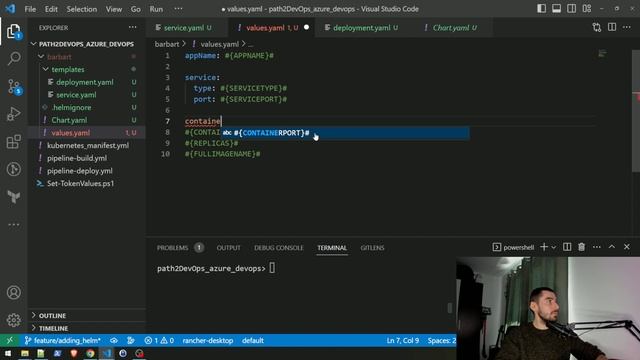640x360 pixels.
Task: Open the File menu
Action: 30,9
